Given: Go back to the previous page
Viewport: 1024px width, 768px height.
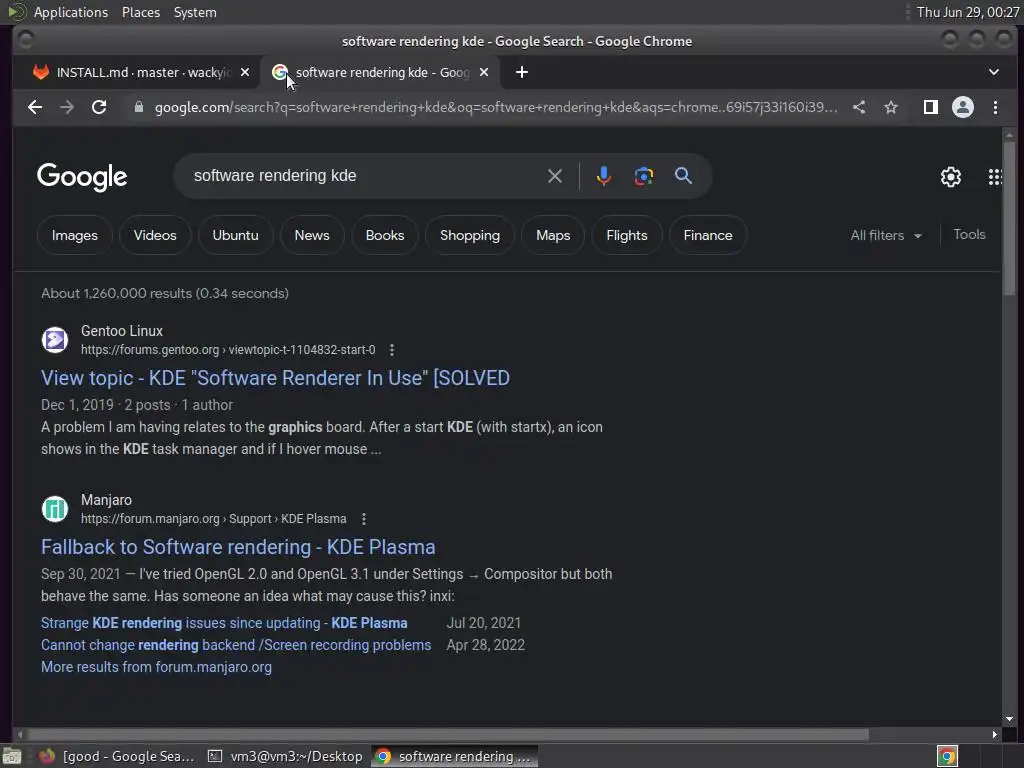Looking at the screenshot, I should coord(35,107).
